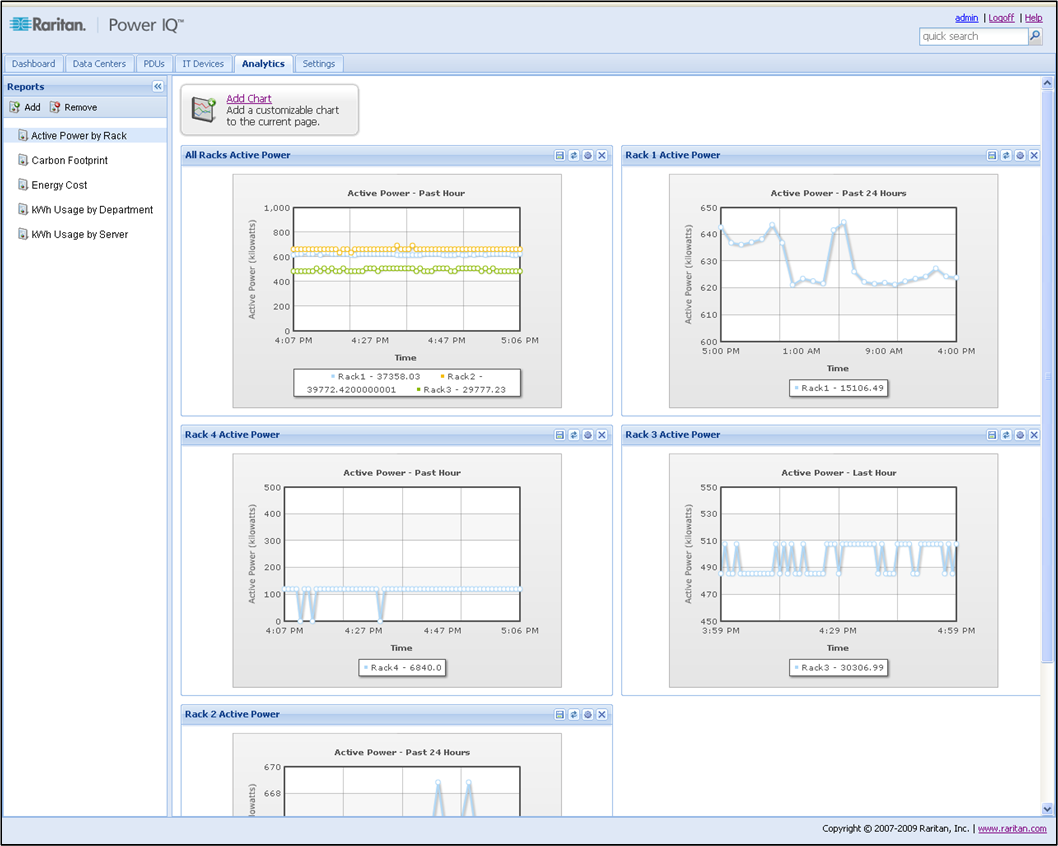Click the Rack 2 Active Power panel title

point(232,714)
